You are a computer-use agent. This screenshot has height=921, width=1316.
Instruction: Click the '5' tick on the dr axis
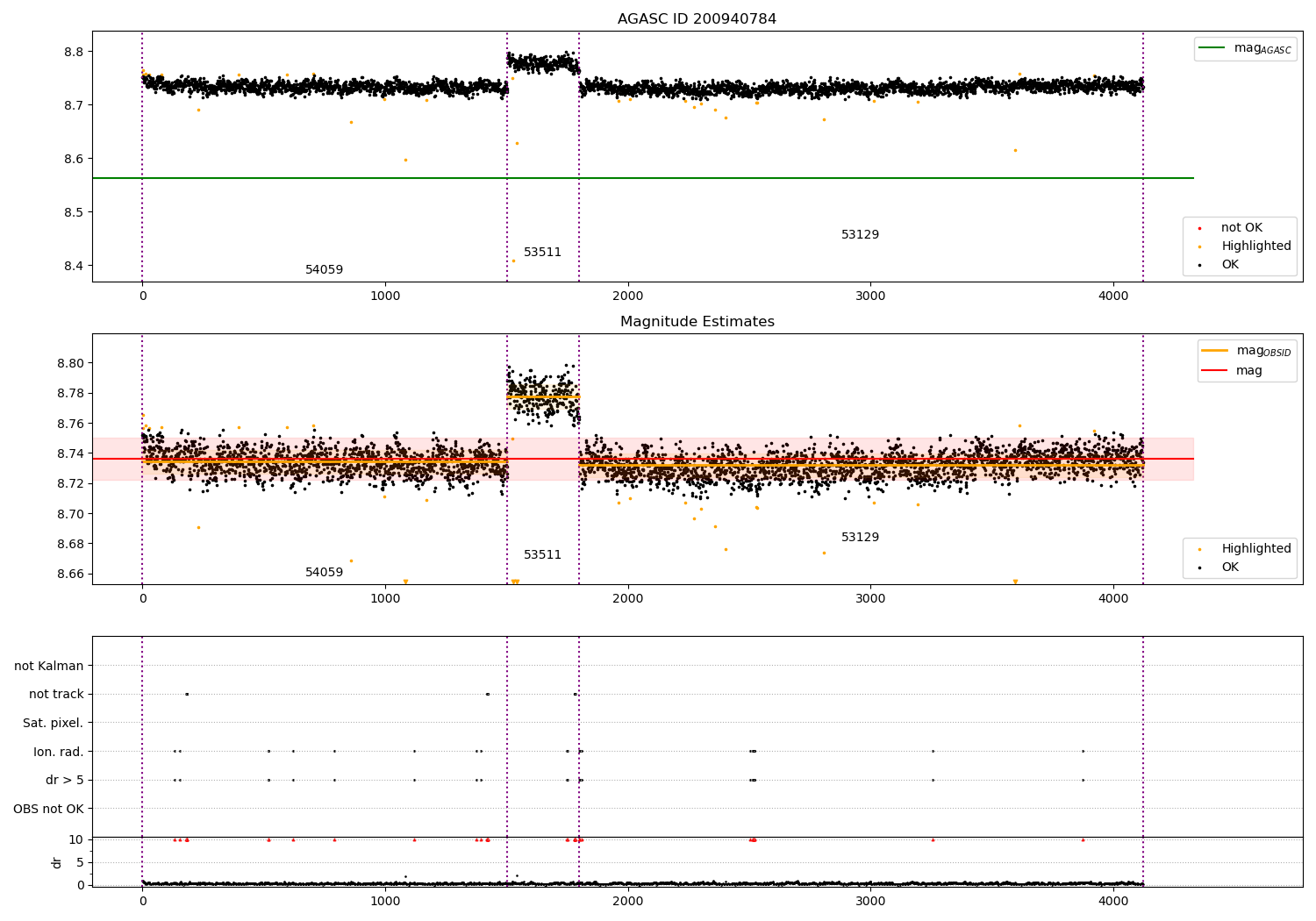pyautogui.click(x=80, y=862)
